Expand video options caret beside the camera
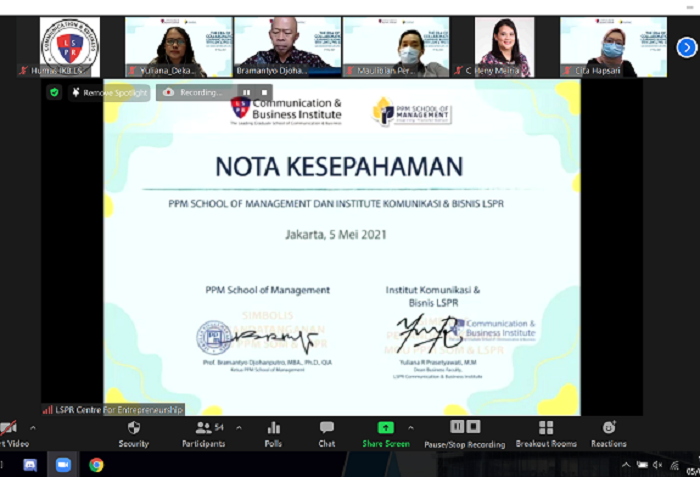The height and width of the screenshot is (477, 700). coord(32,428)
